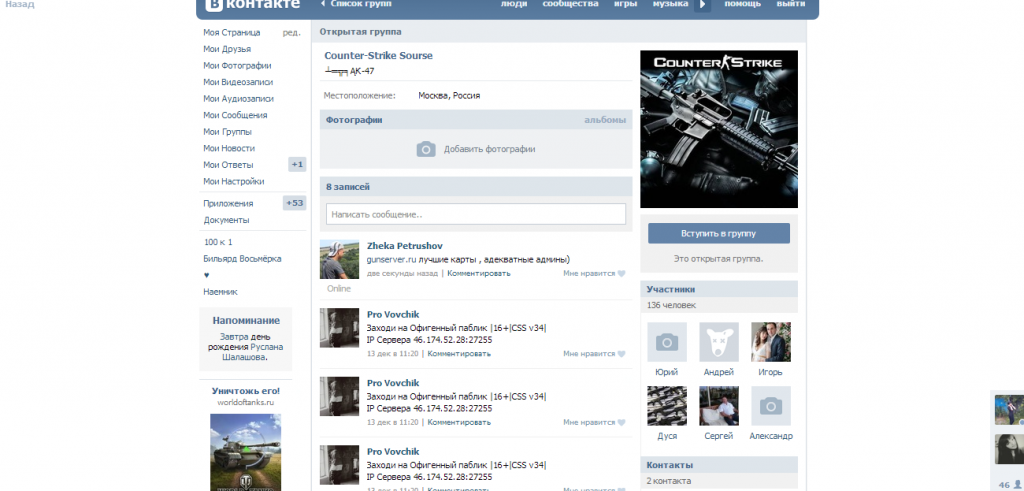Open the альбомы link in photos section

[x=605, y=120]
